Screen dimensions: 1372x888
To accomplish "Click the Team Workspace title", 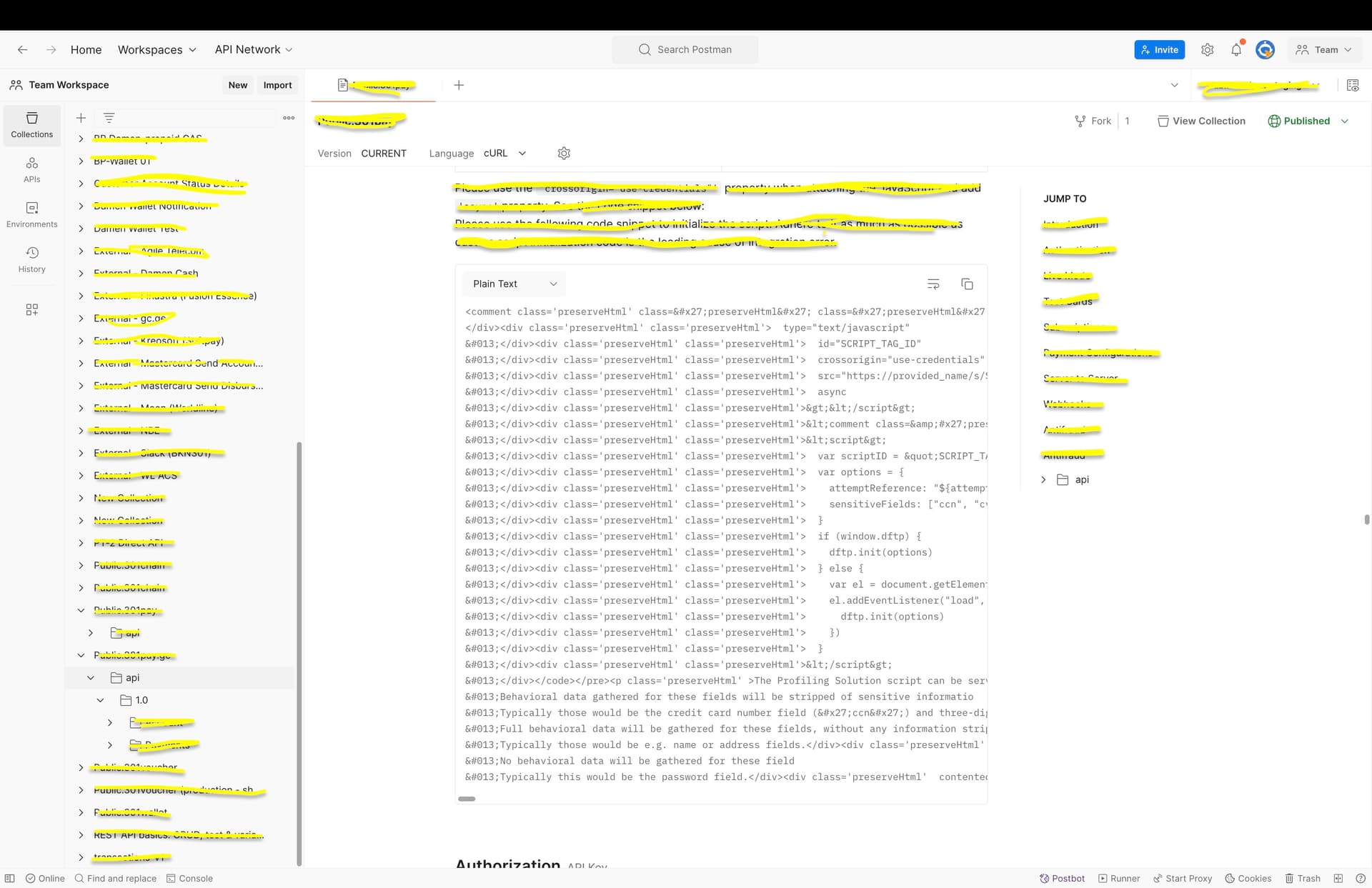I will tap(69, 85).
